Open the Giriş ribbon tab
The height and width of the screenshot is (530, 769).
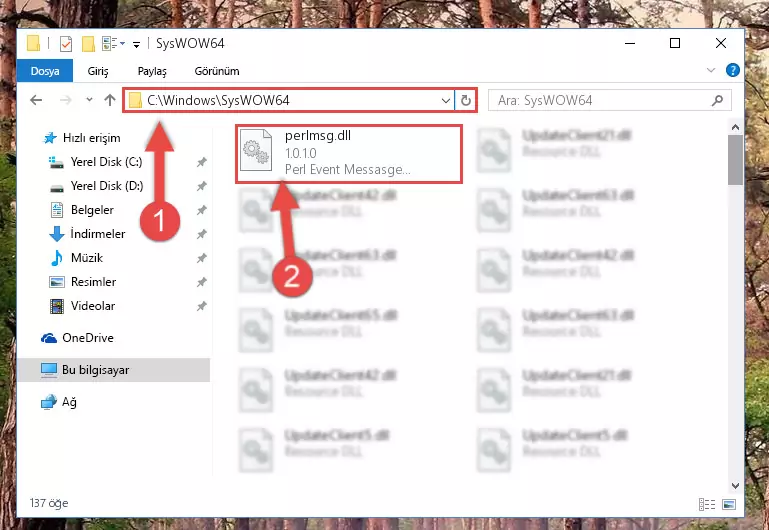point(98,71)
